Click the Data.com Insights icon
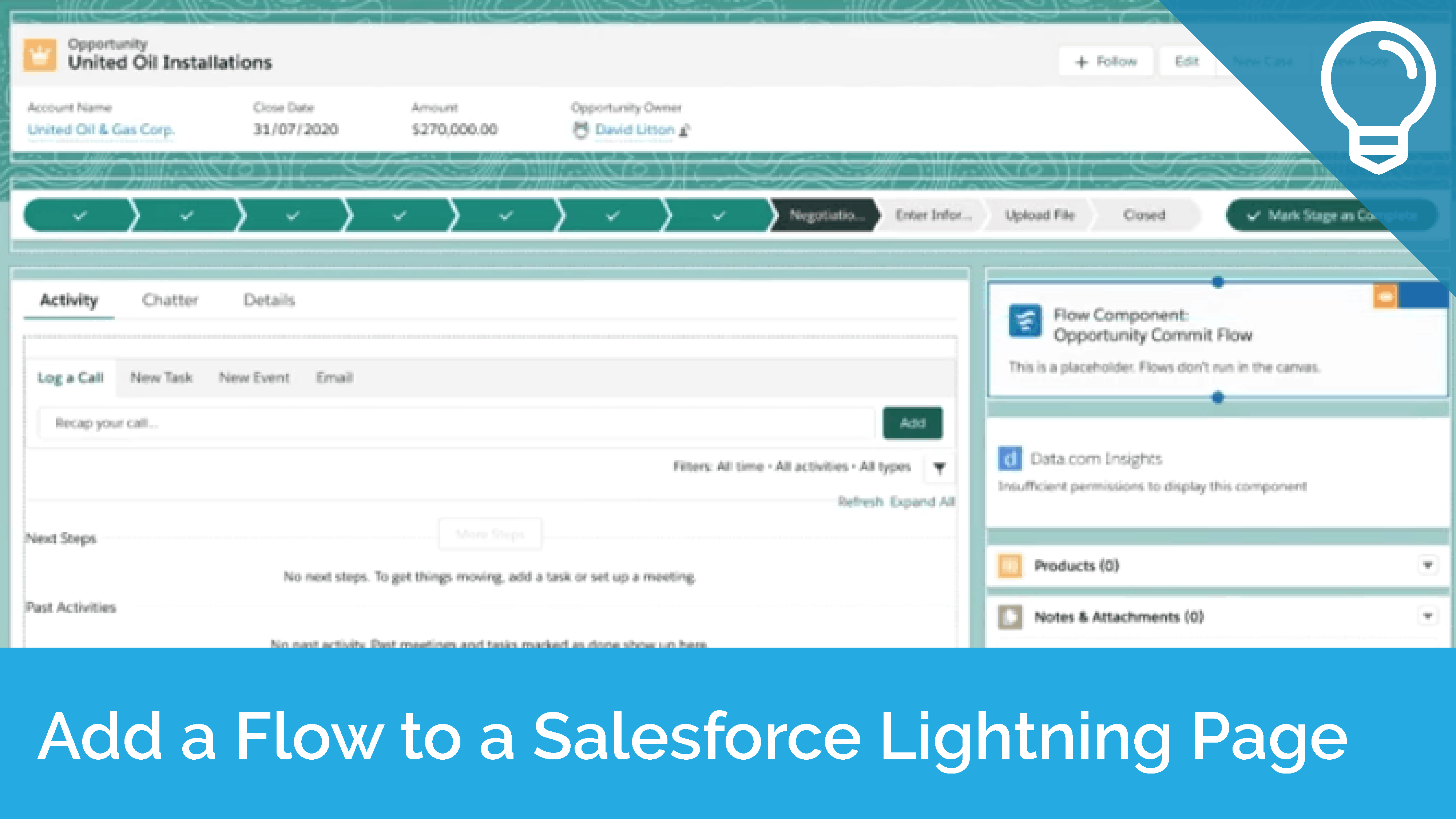 (x=1009, y=458)
